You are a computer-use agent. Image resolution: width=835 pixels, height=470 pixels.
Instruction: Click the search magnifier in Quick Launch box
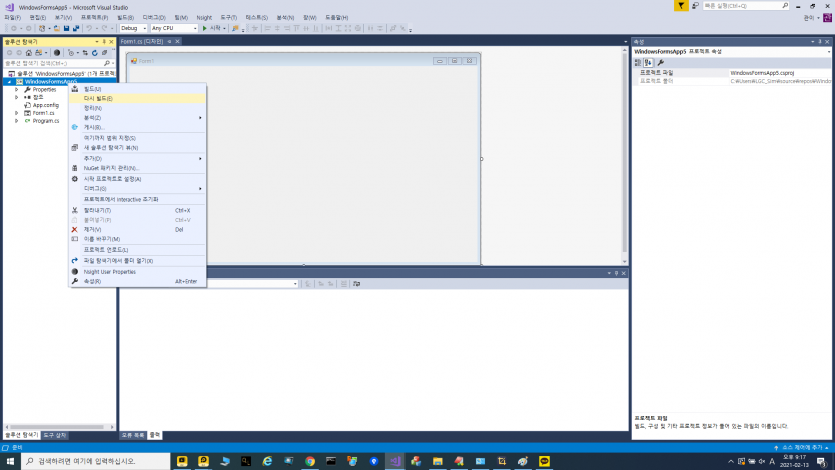[785, 5]
